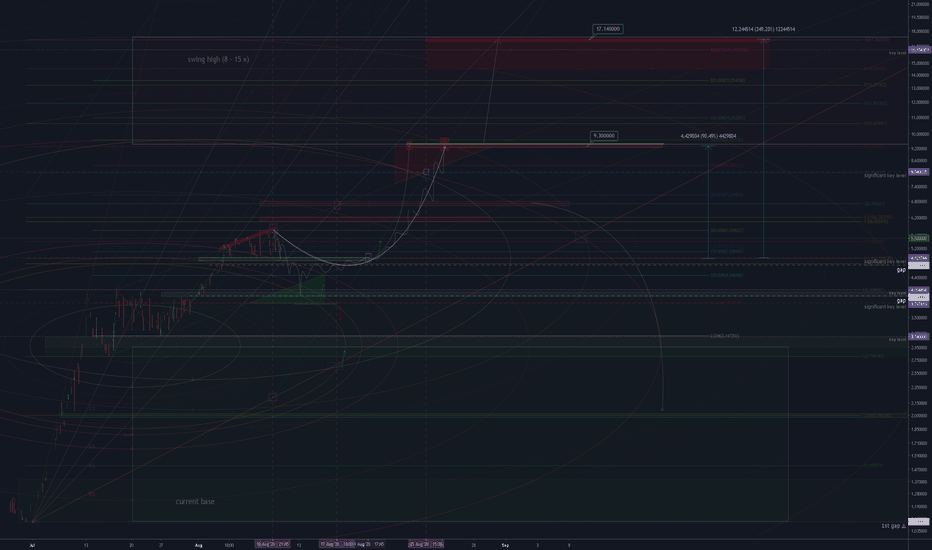Click the green 5.500000 price tag on the axis
The width and height of the screenshot is (932, 550).
919,238
